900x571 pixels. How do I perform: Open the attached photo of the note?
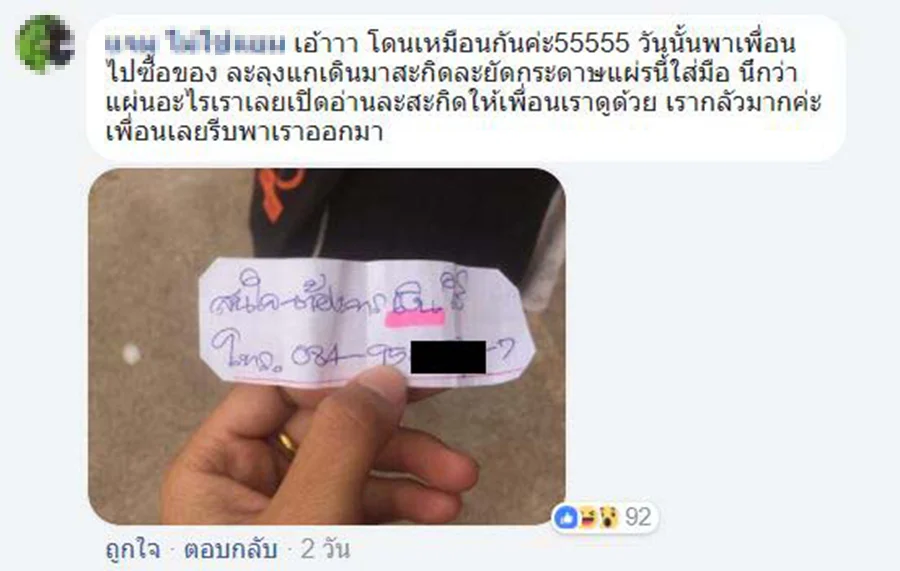click(327, 346)
